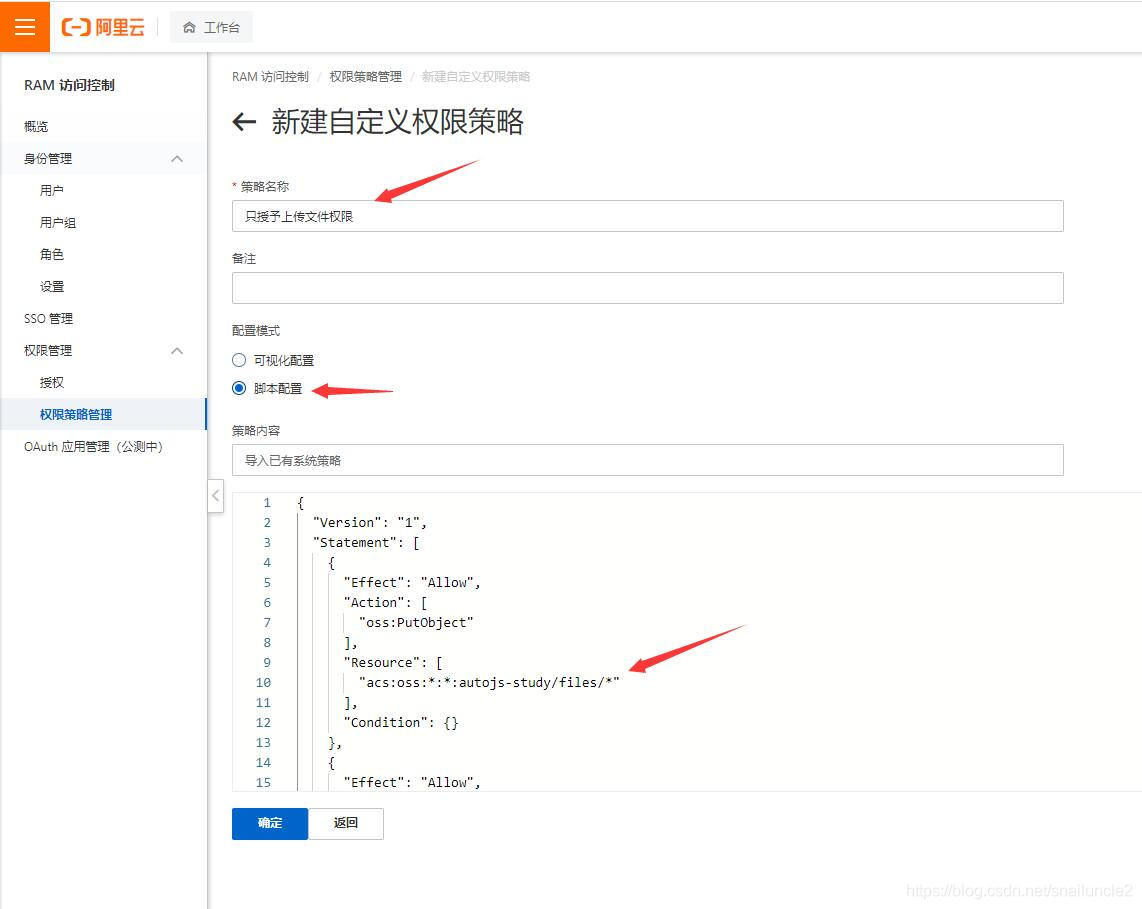This screenshot has width=1142, height=909.
Task: Click the "oss:PutObject" line in the editor
Action: click(x=416, y=623)
